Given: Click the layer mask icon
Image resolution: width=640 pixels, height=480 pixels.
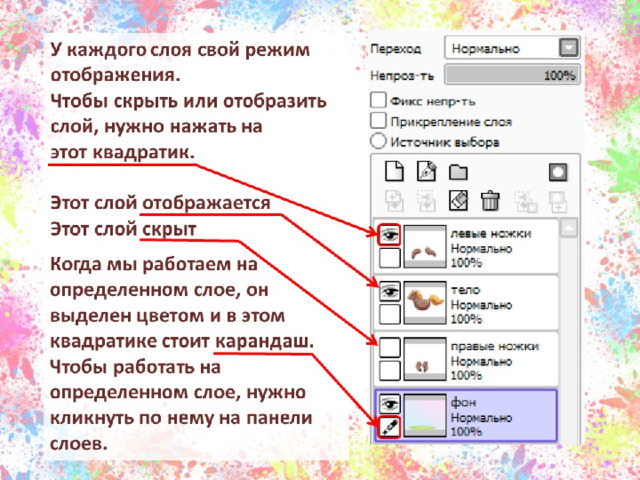Looking at the screenshot, I should tap(558, 172).
